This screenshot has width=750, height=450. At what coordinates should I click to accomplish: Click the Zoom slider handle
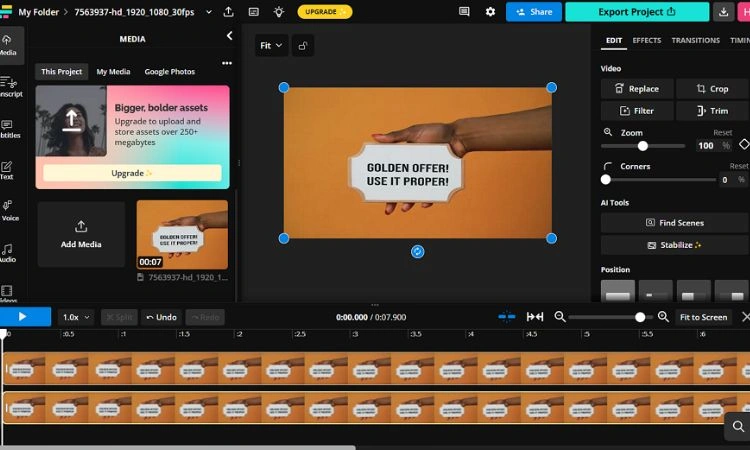coord(643,146)
